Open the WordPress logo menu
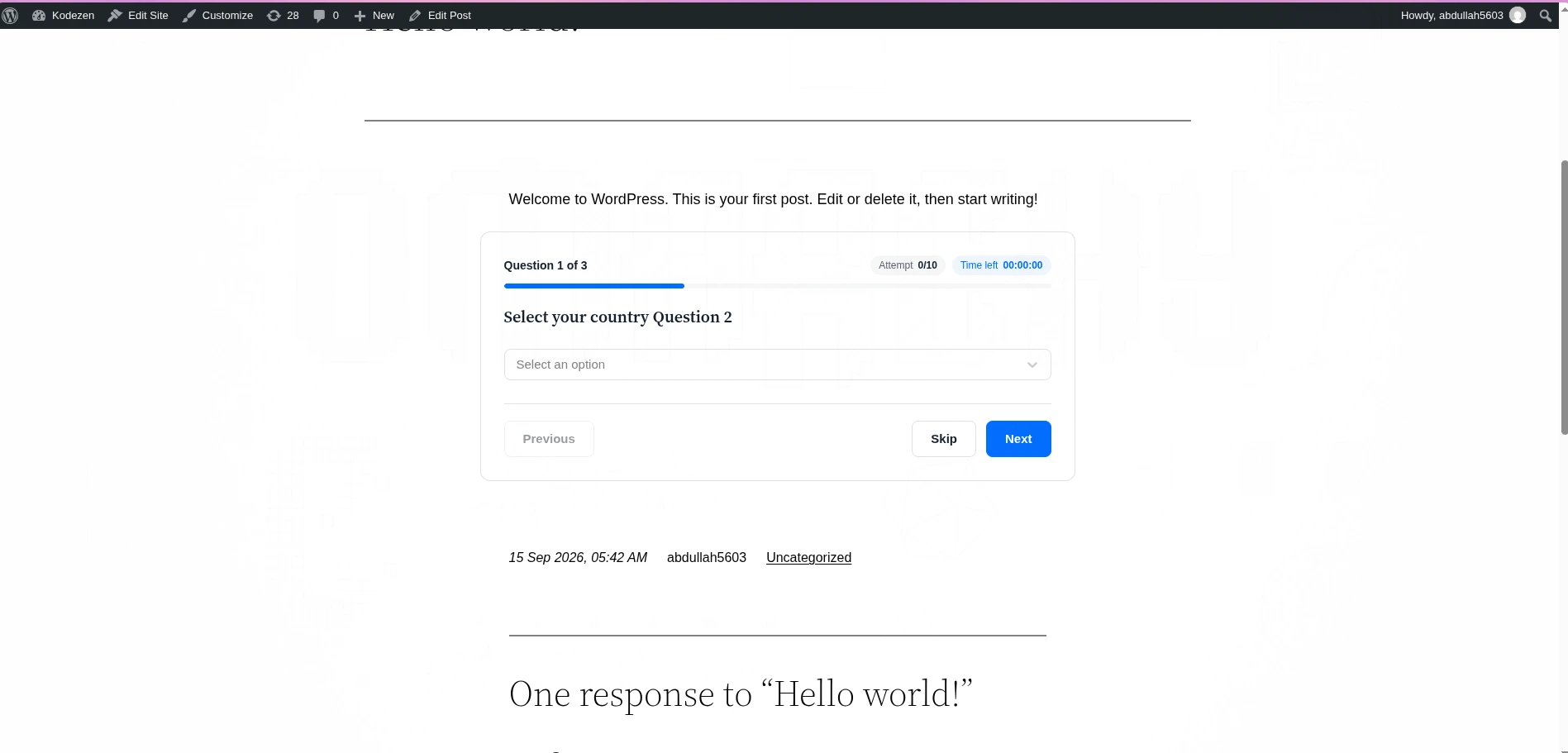Screen dimensions: 1568x753 10,16
